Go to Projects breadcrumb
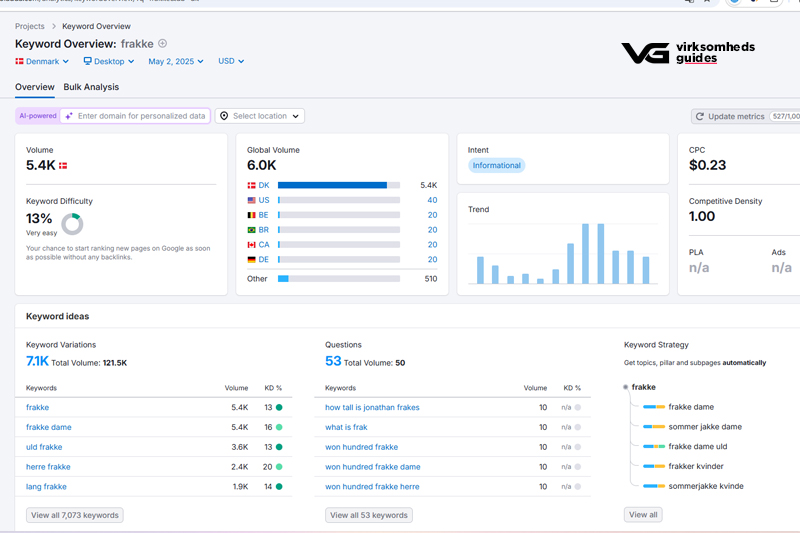Screen dimensions: 800x533 30,26
